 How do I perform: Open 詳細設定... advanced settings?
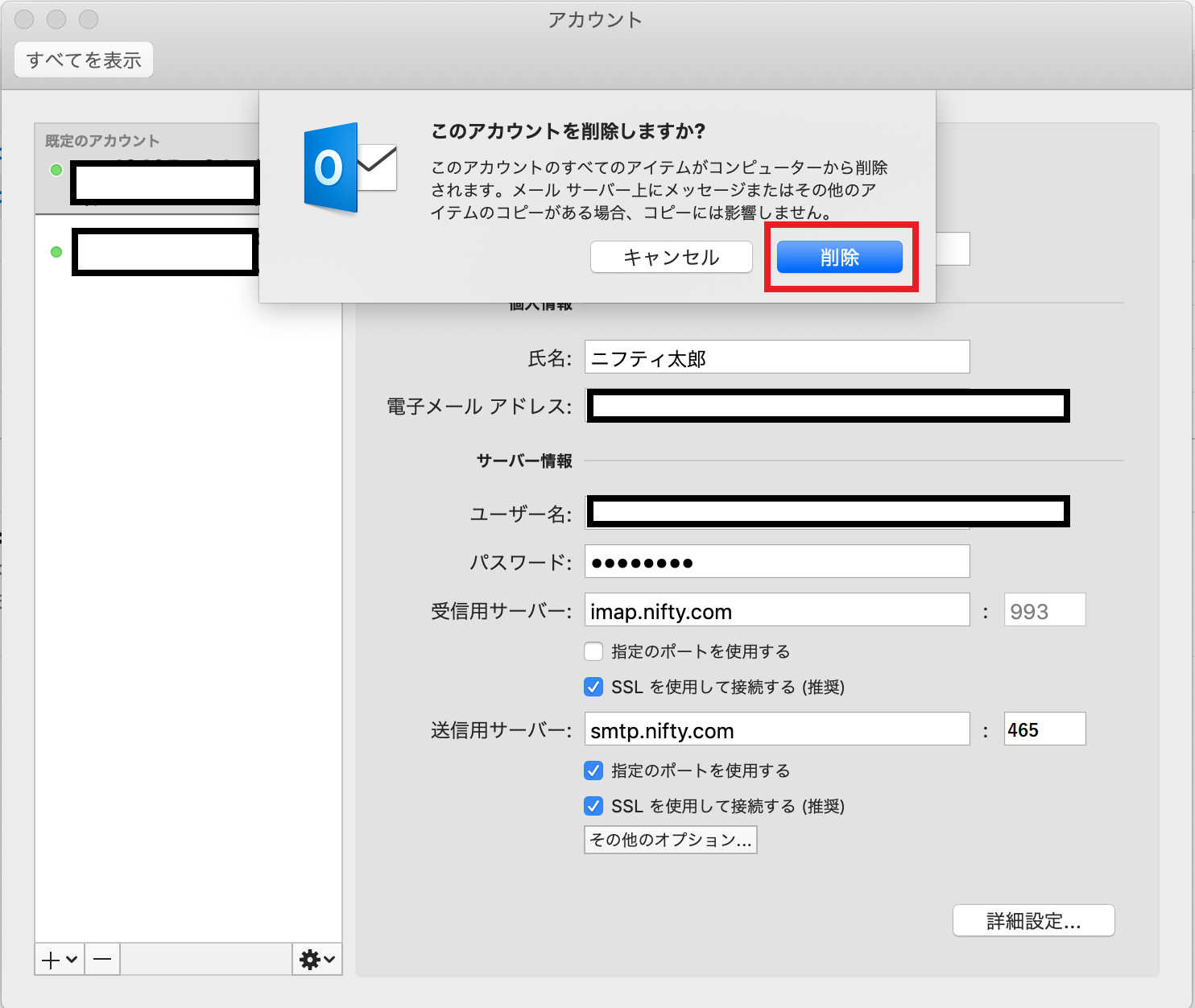[x=1033, y=921]
